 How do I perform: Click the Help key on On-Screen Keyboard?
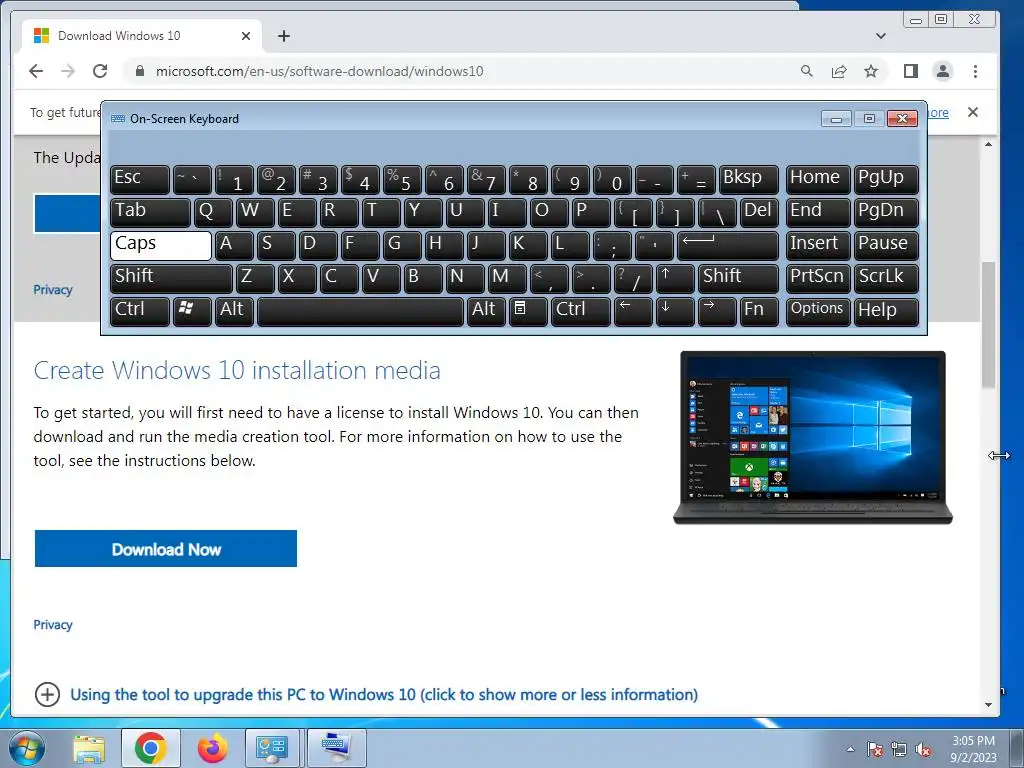coord(886,312)
